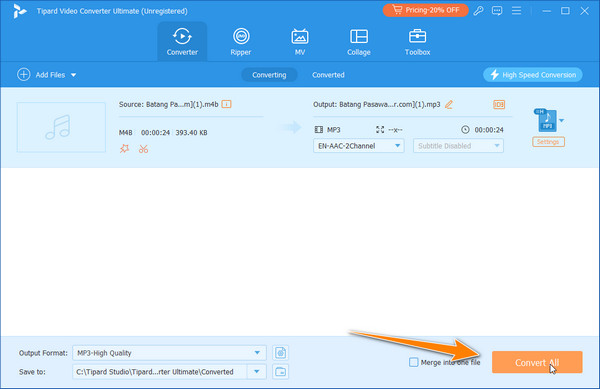Click the Convert All button

537,362
